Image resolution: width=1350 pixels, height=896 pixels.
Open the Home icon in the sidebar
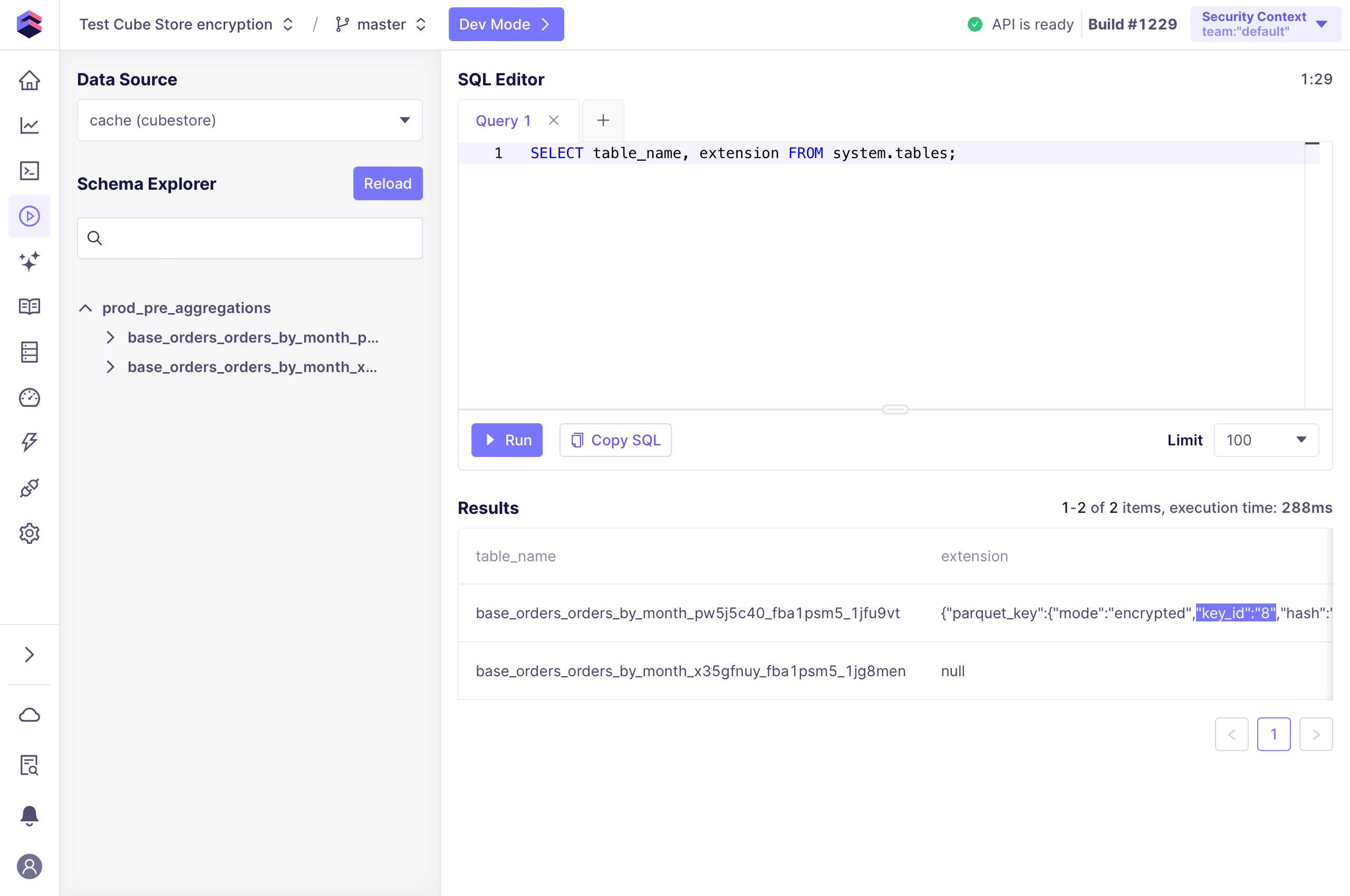[29, 81]
